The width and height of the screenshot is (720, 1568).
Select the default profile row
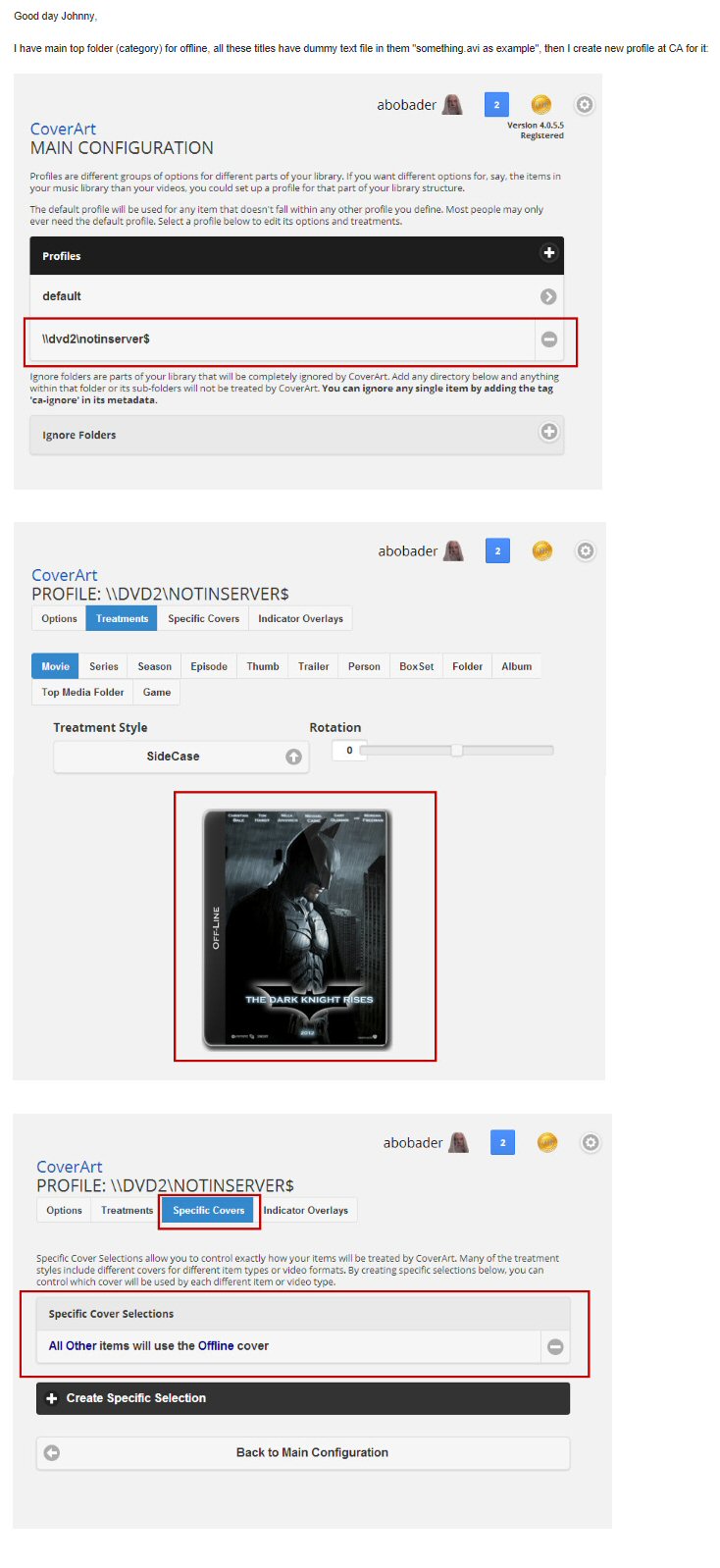(x=296, y=296)
